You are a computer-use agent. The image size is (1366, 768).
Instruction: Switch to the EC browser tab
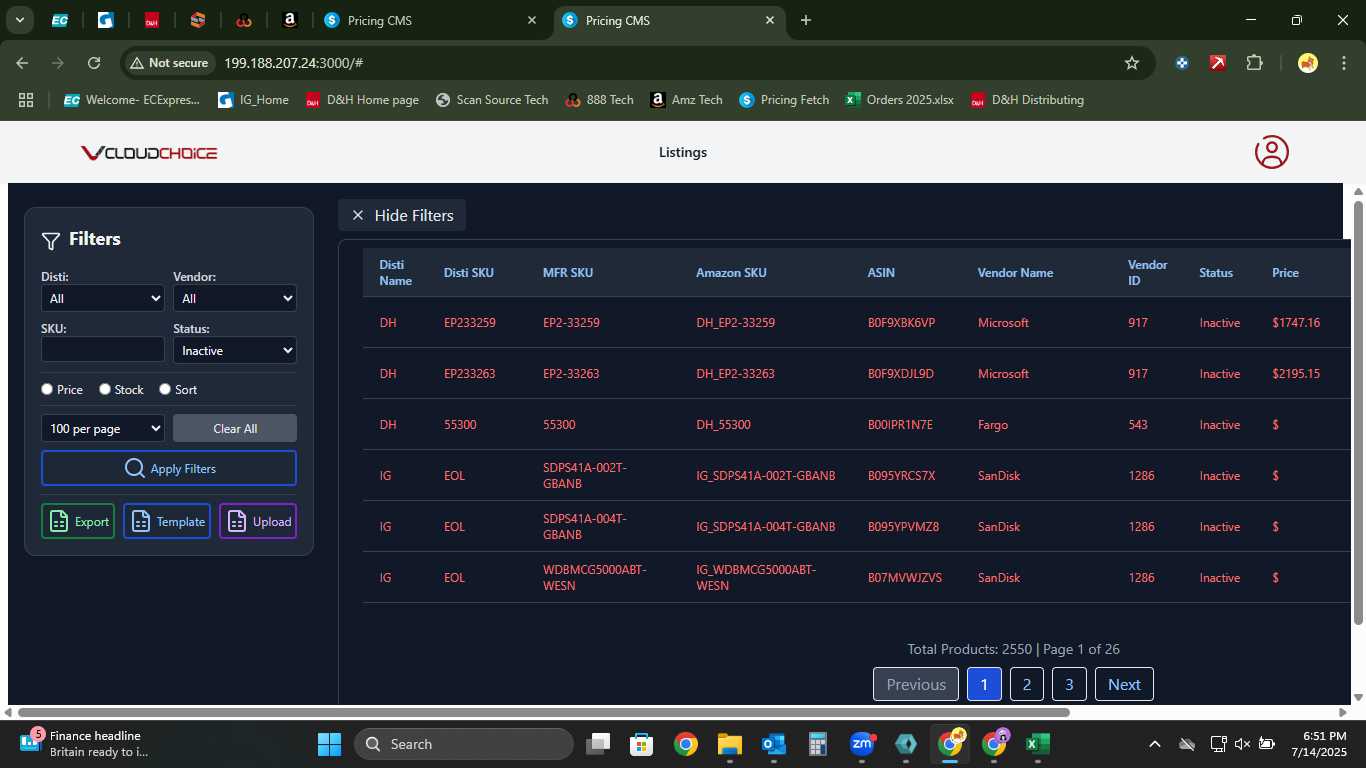[59, 20]
